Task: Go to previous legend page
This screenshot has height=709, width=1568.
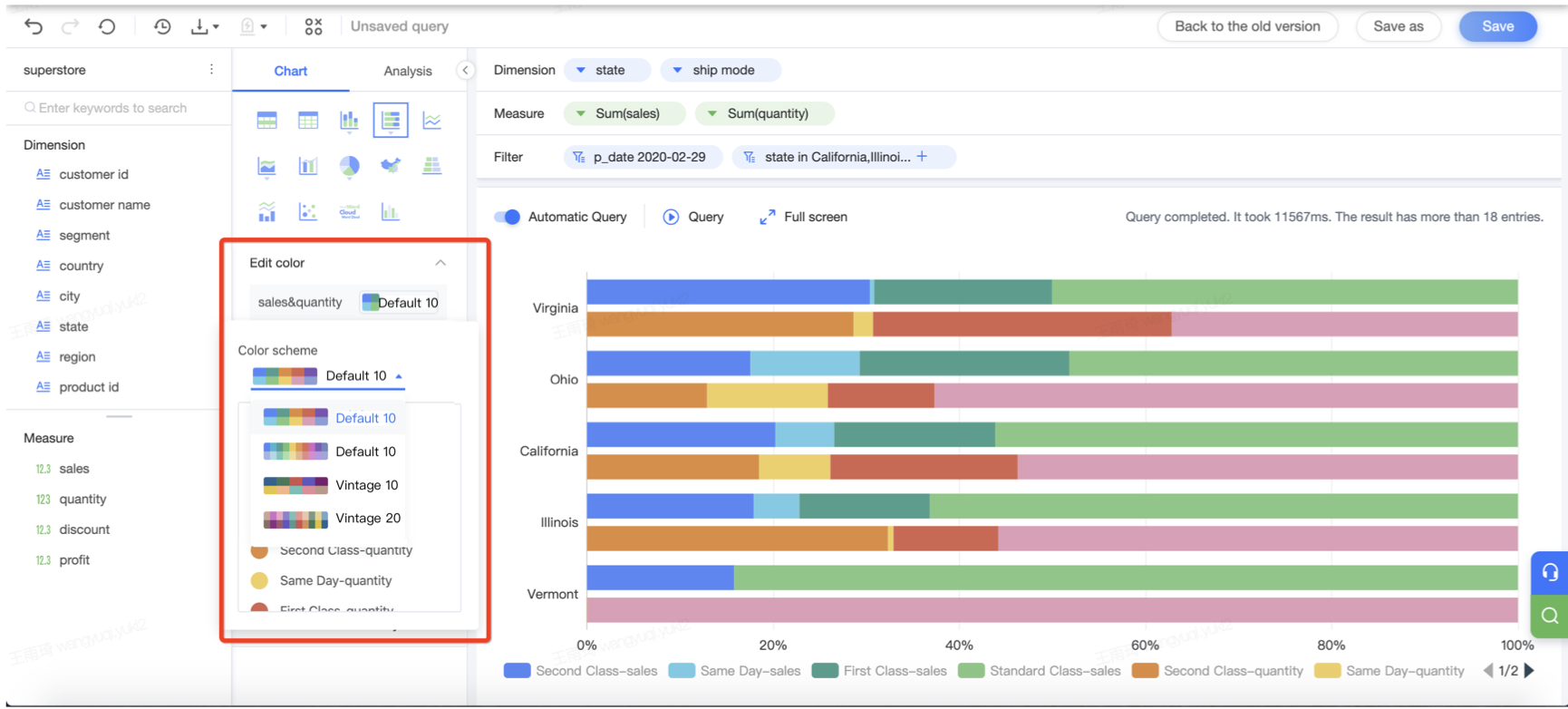Action: (1488, 671)
